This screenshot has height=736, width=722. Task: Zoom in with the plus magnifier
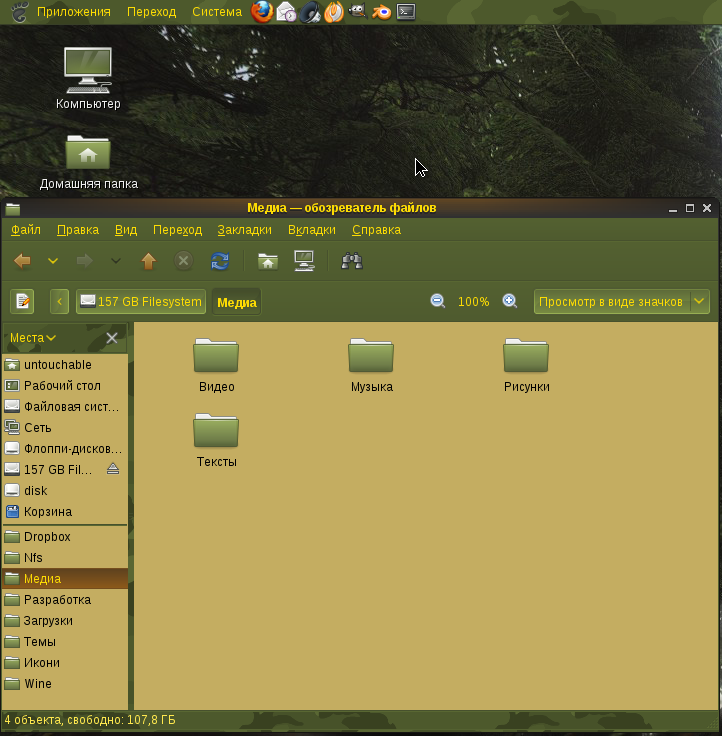[509, 301]
